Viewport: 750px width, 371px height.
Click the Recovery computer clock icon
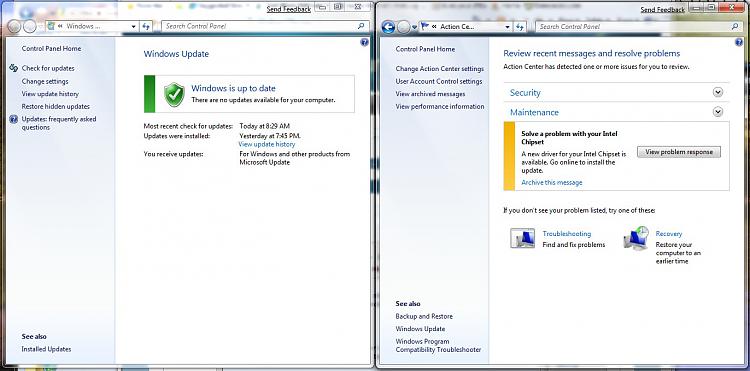click(x=636, y=238)
